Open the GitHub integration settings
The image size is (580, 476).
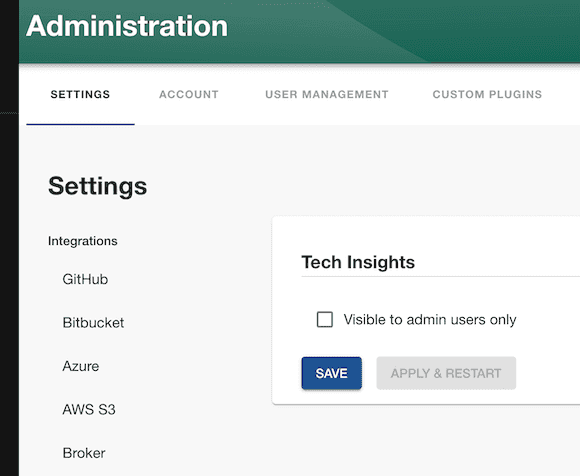85,279
